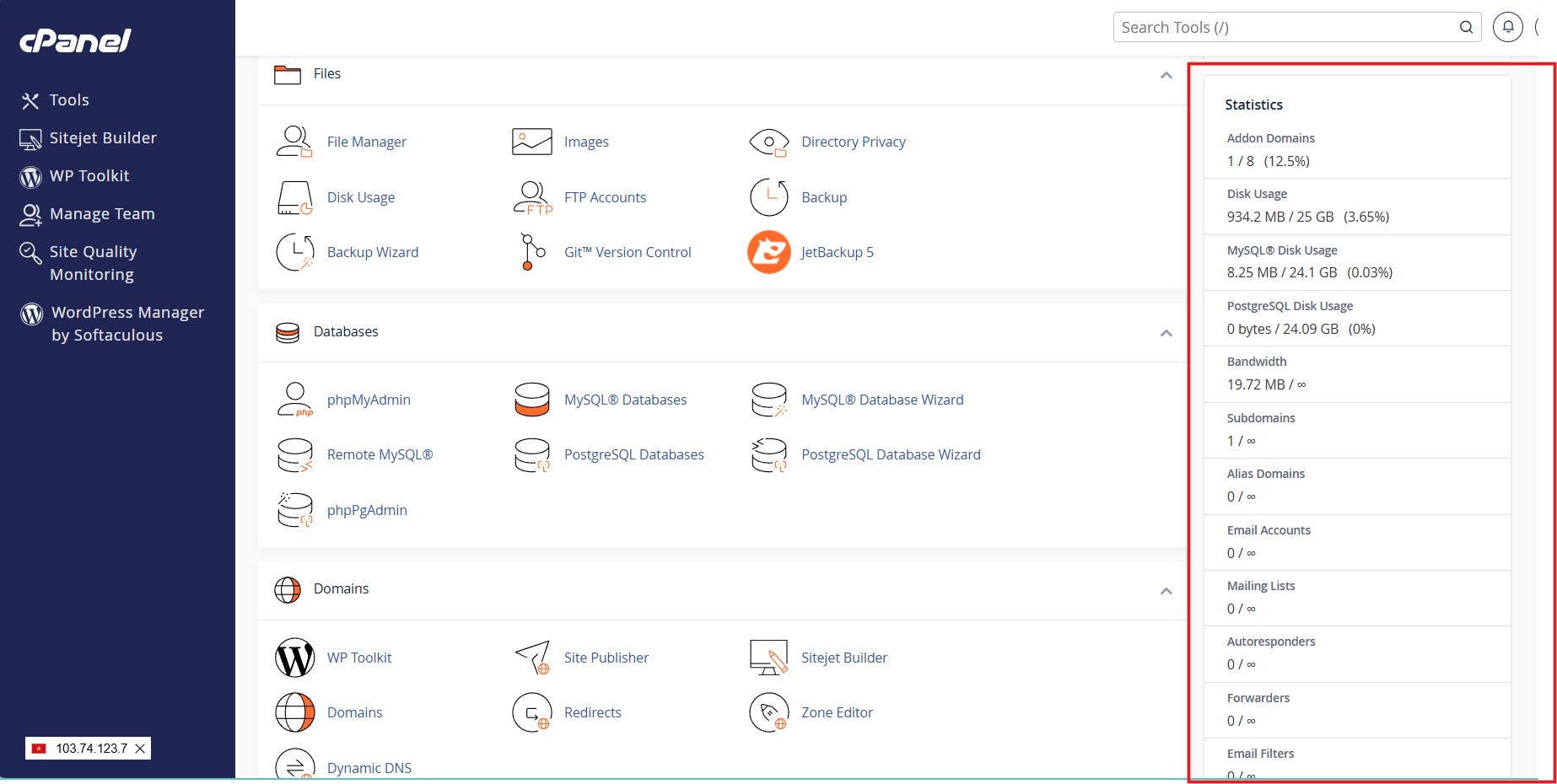Open the PostgreSQL Database Wizard link

[x=891, y=454]
